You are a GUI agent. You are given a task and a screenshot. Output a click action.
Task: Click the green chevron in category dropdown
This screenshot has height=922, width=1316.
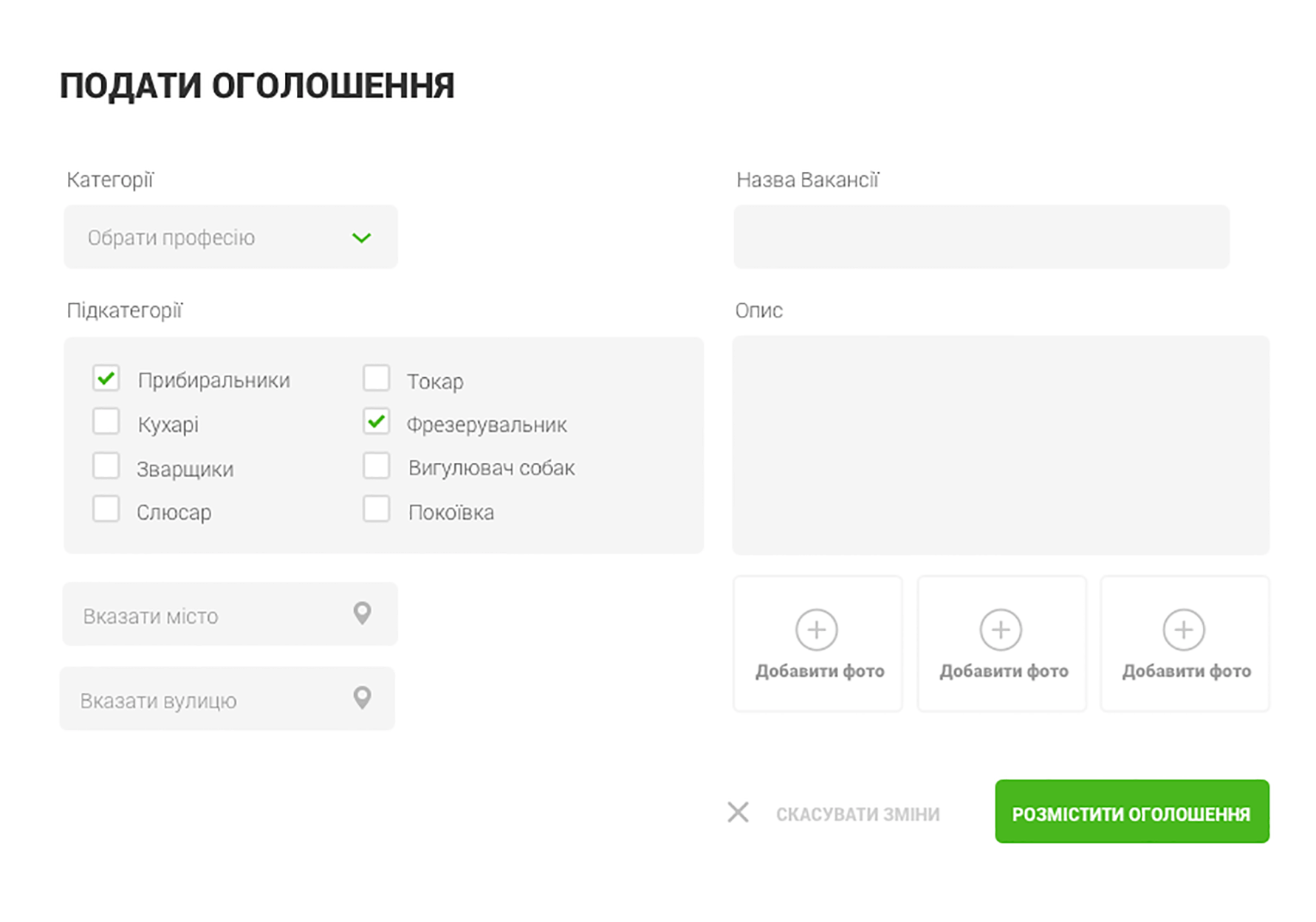[x=361, y=238]
